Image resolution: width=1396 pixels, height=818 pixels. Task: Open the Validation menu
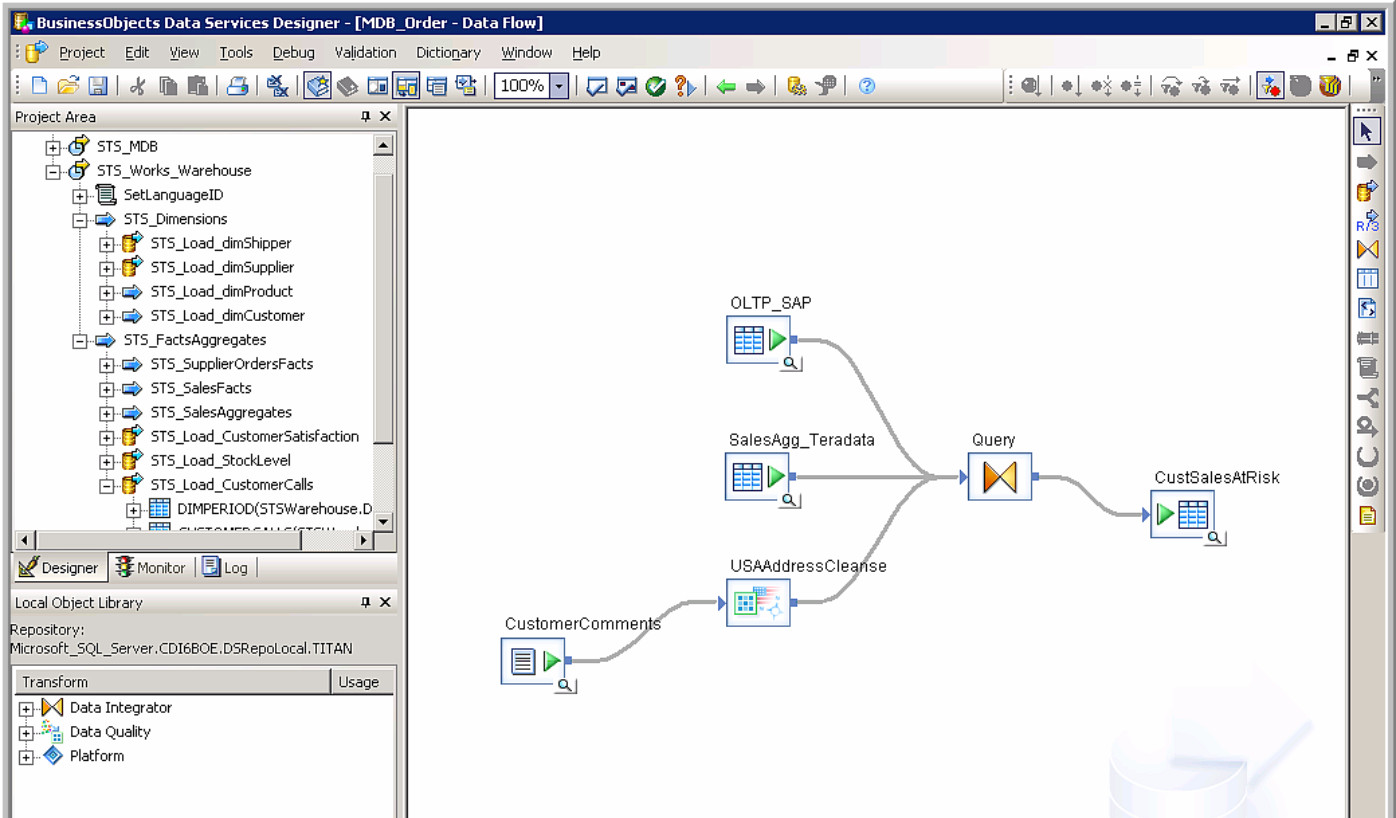365,52
